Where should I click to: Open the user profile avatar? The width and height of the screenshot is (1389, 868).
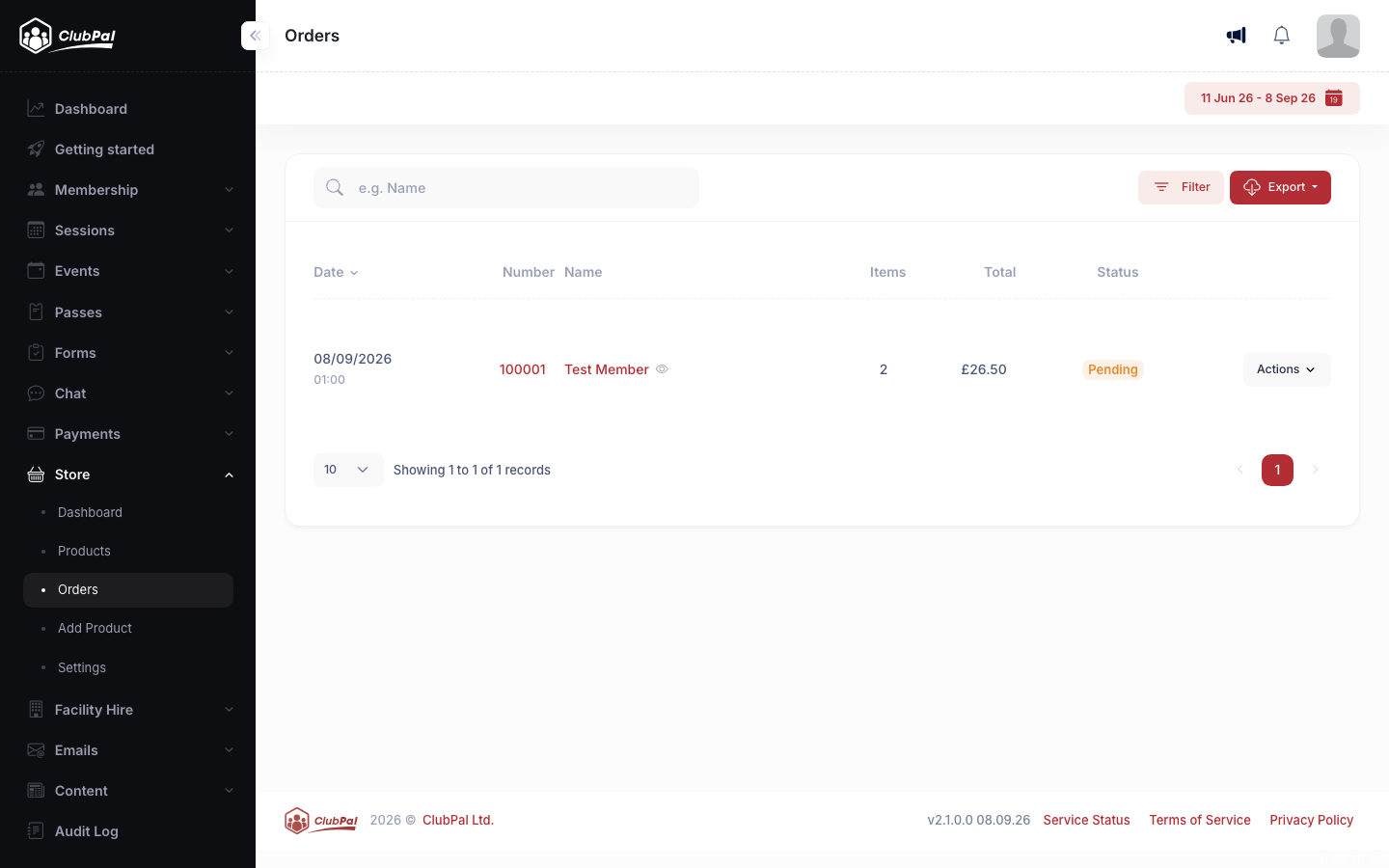point(1338,36)
